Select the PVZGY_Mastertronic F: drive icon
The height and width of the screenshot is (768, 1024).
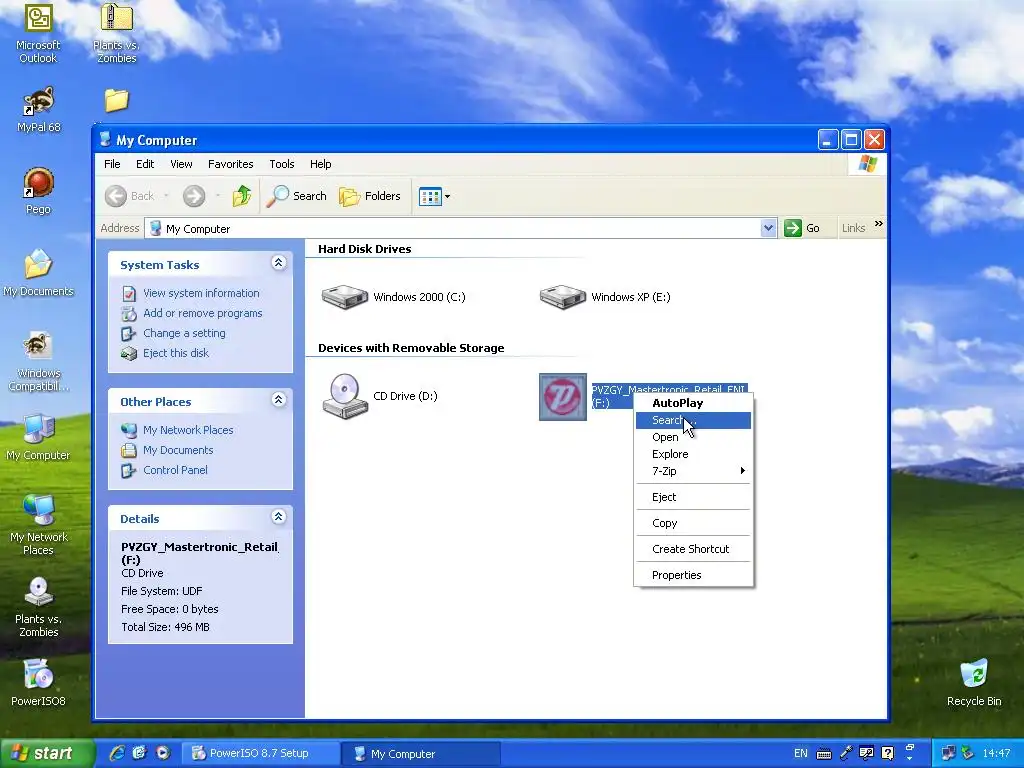(562, 397)
